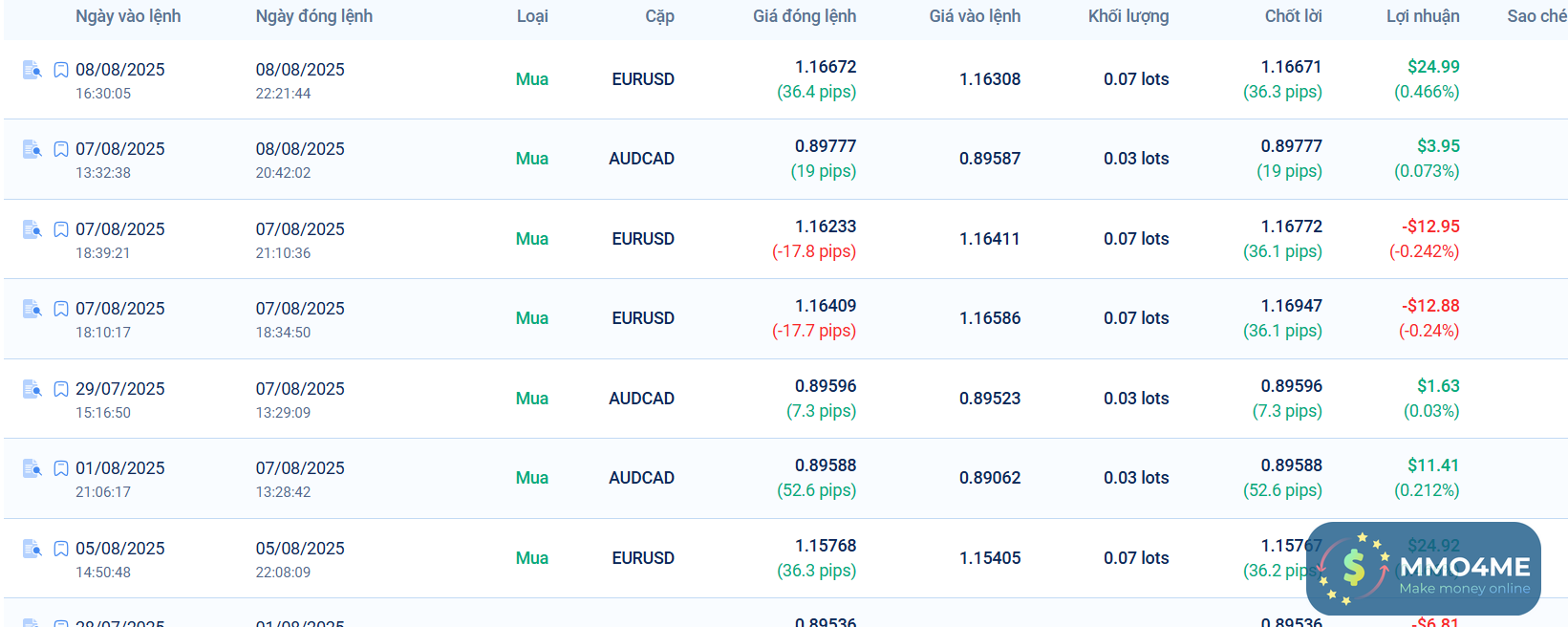Click the Giá đóng lệnh column header
Viewport: 1568px width, 627px height.
click(804, 16)
